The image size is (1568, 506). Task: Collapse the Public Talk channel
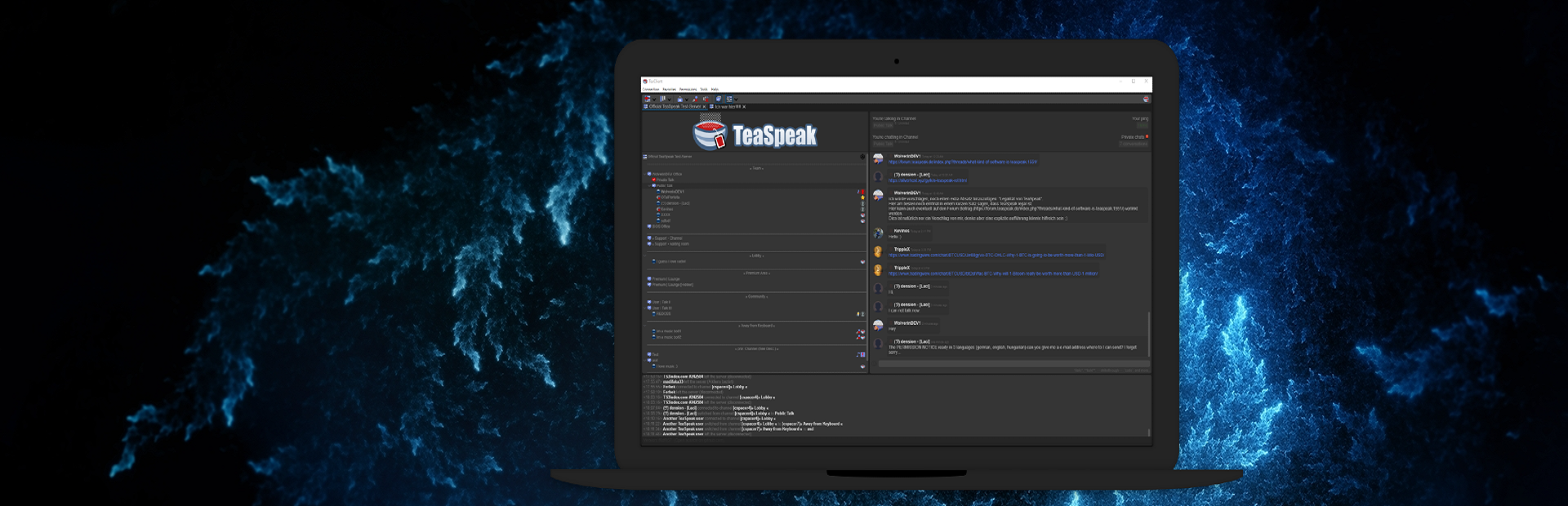(x=649, y=186)
